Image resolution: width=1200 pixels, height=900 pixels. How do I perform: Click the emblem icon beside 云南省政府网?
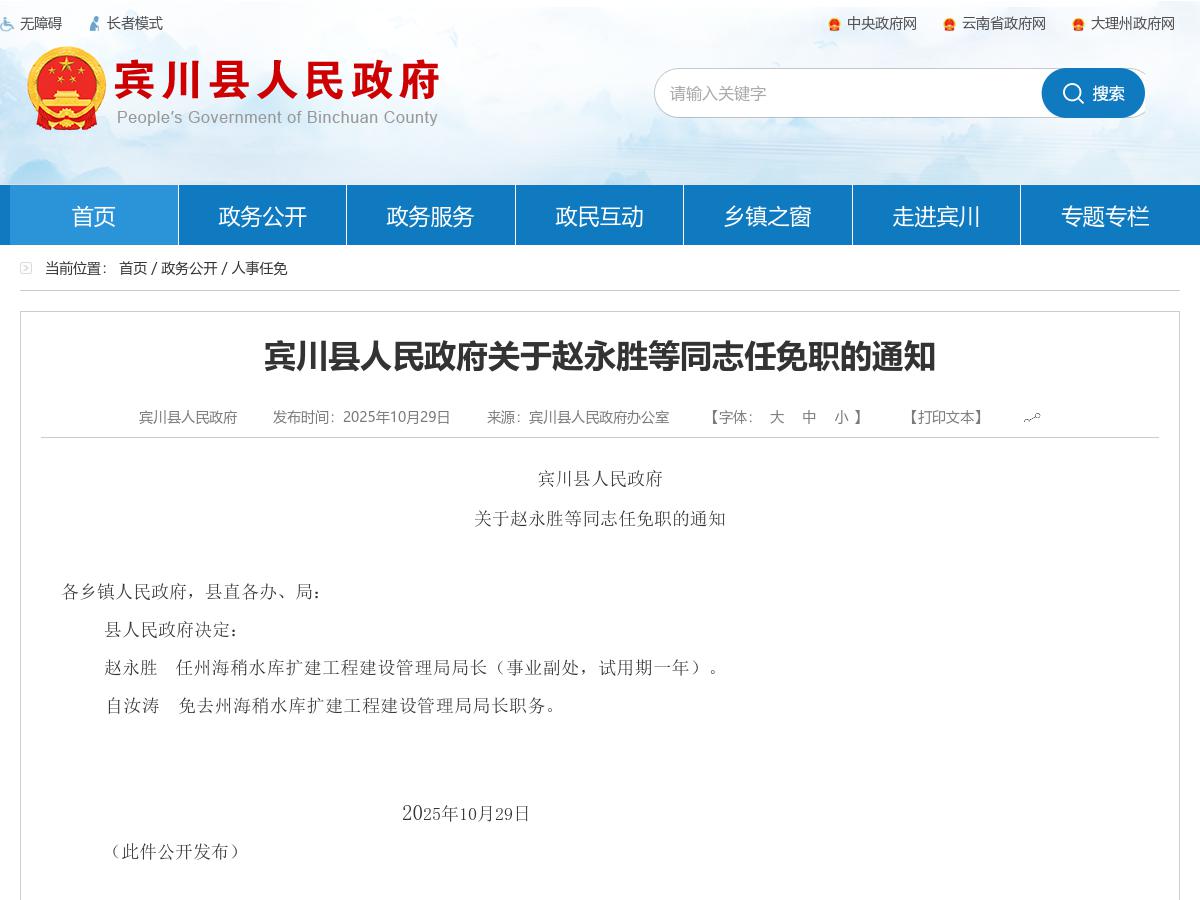coord(950,23)
